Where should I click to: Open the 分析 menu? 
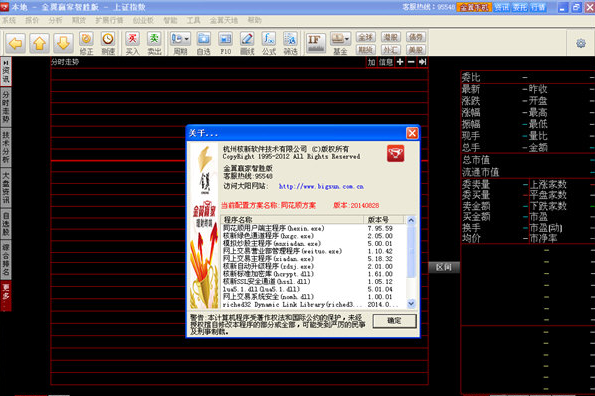click(x=55, y=20)
